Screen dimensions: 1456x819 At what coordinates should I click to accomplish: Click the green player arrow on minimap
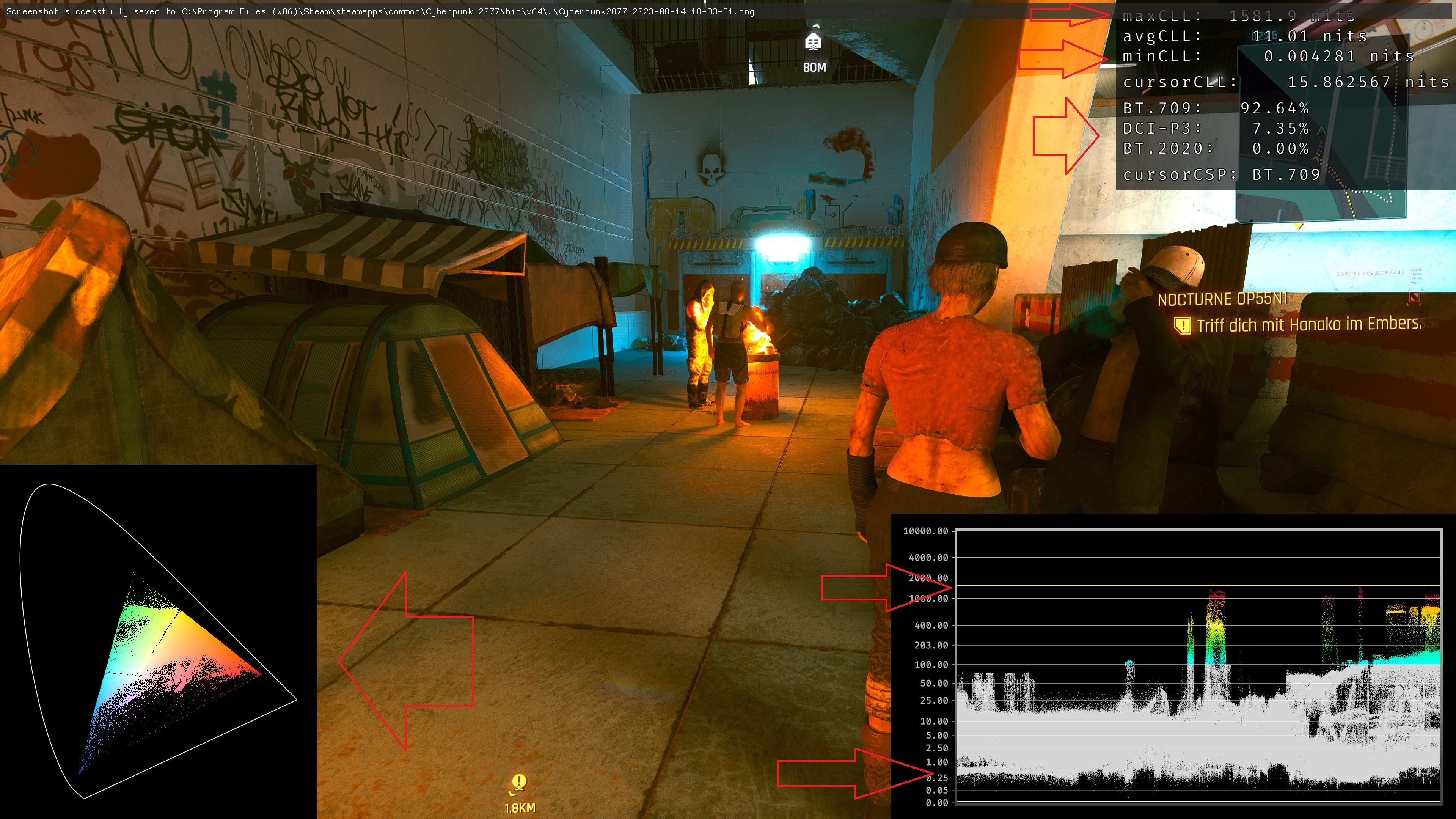coord(1321,131)
